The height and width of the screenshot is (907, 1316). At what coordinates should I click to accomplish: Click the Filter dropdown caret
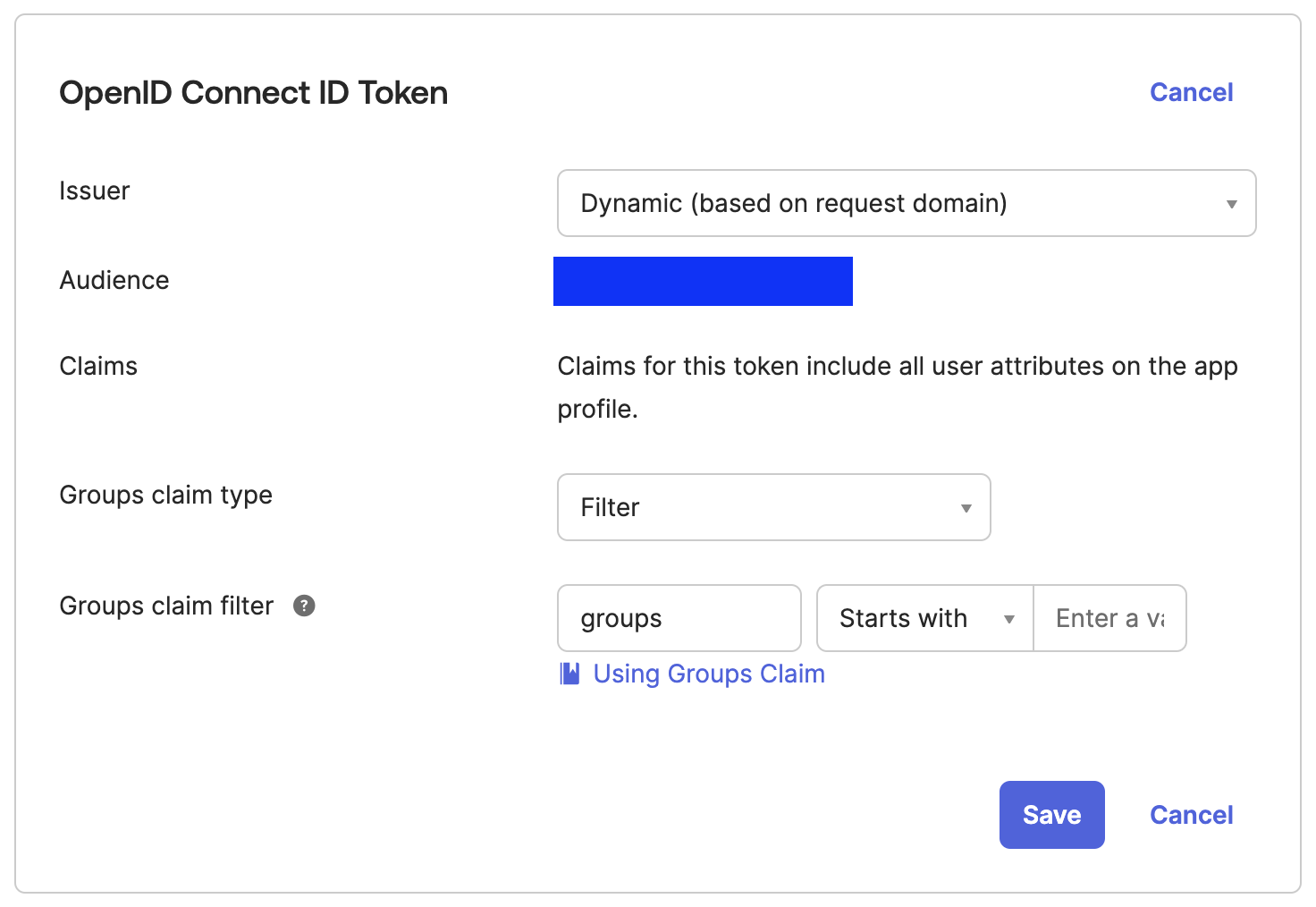[966, 508]
